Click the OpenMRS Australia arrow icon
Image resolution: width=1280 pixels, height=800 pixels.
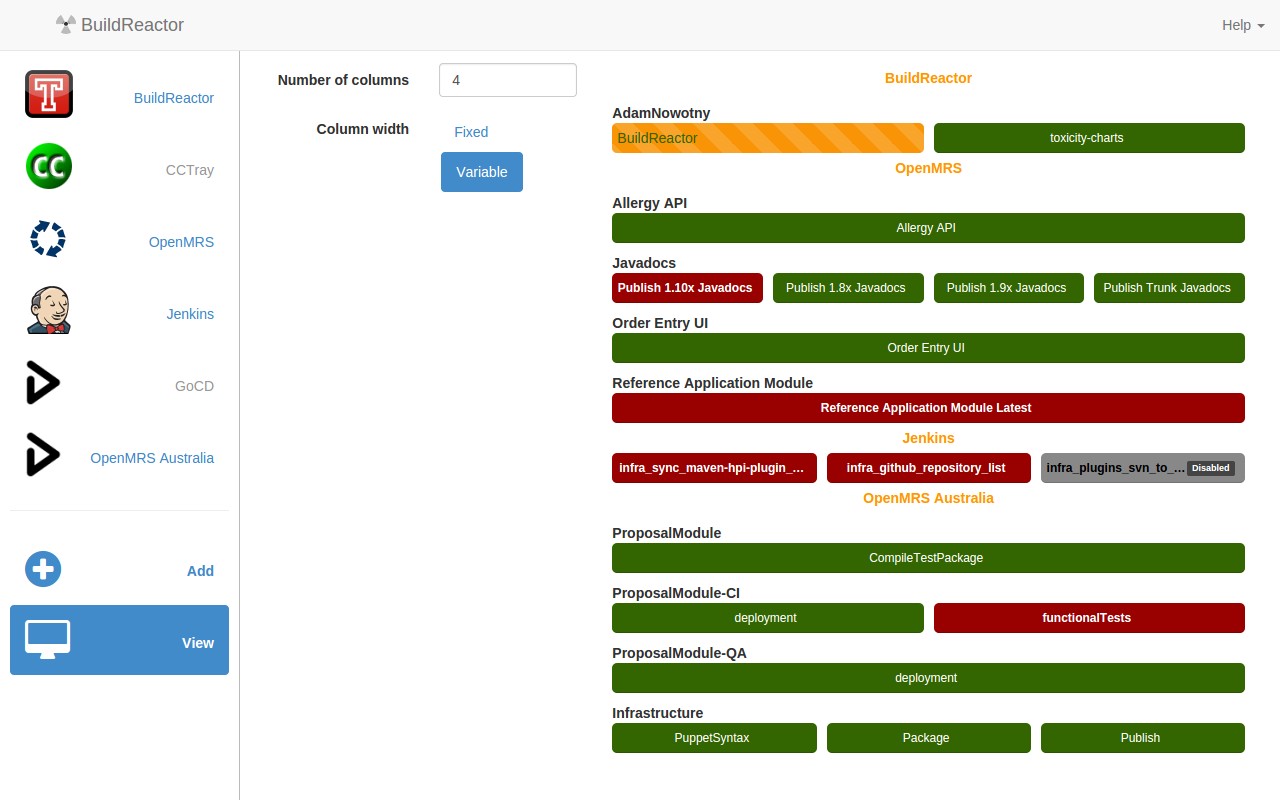(x=43, y=455)
